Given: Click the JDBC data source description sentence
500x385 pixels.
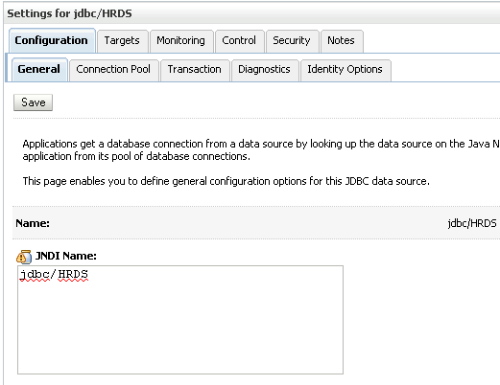Looking at the screenshot, I should click(x=226, y=181).
